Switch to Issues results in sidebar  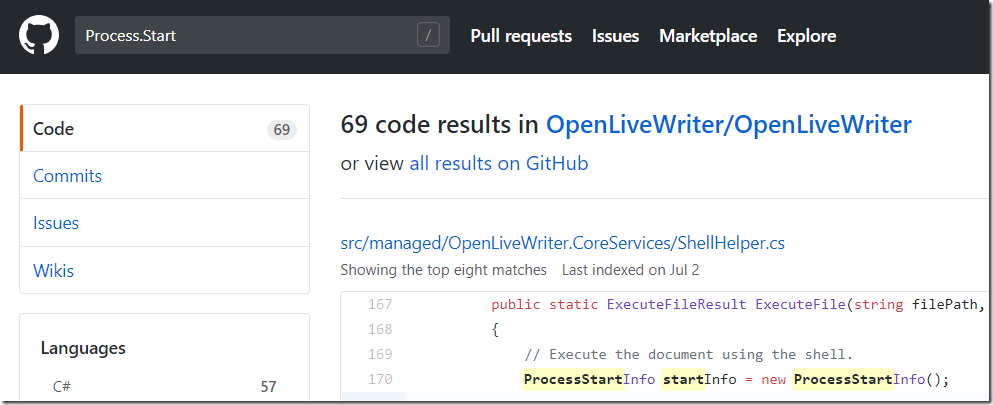click(165, 223)
